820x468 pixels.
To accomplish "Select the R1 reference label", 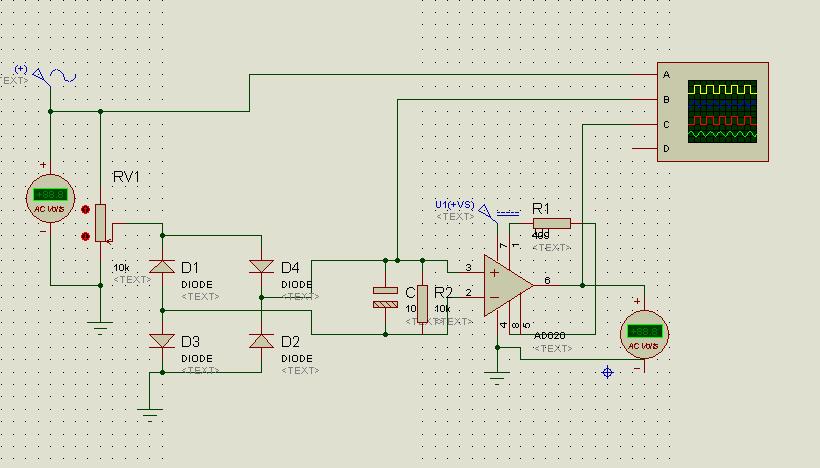I will tap(541, 209).
